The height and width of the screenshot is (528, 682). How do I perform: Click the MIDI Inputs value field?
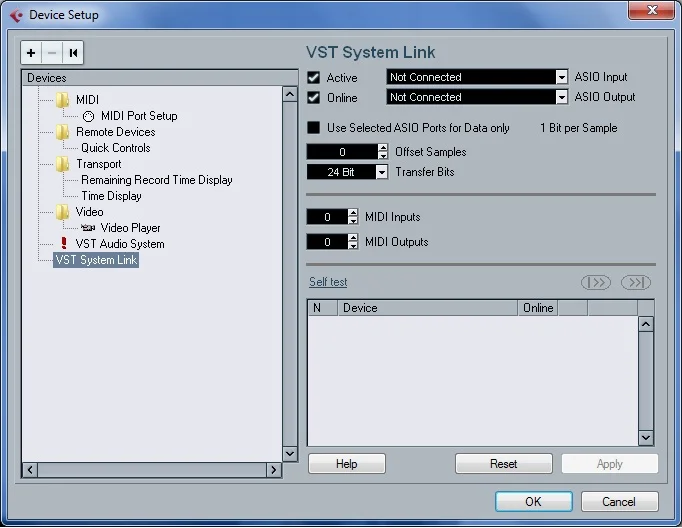click(328, 217)
